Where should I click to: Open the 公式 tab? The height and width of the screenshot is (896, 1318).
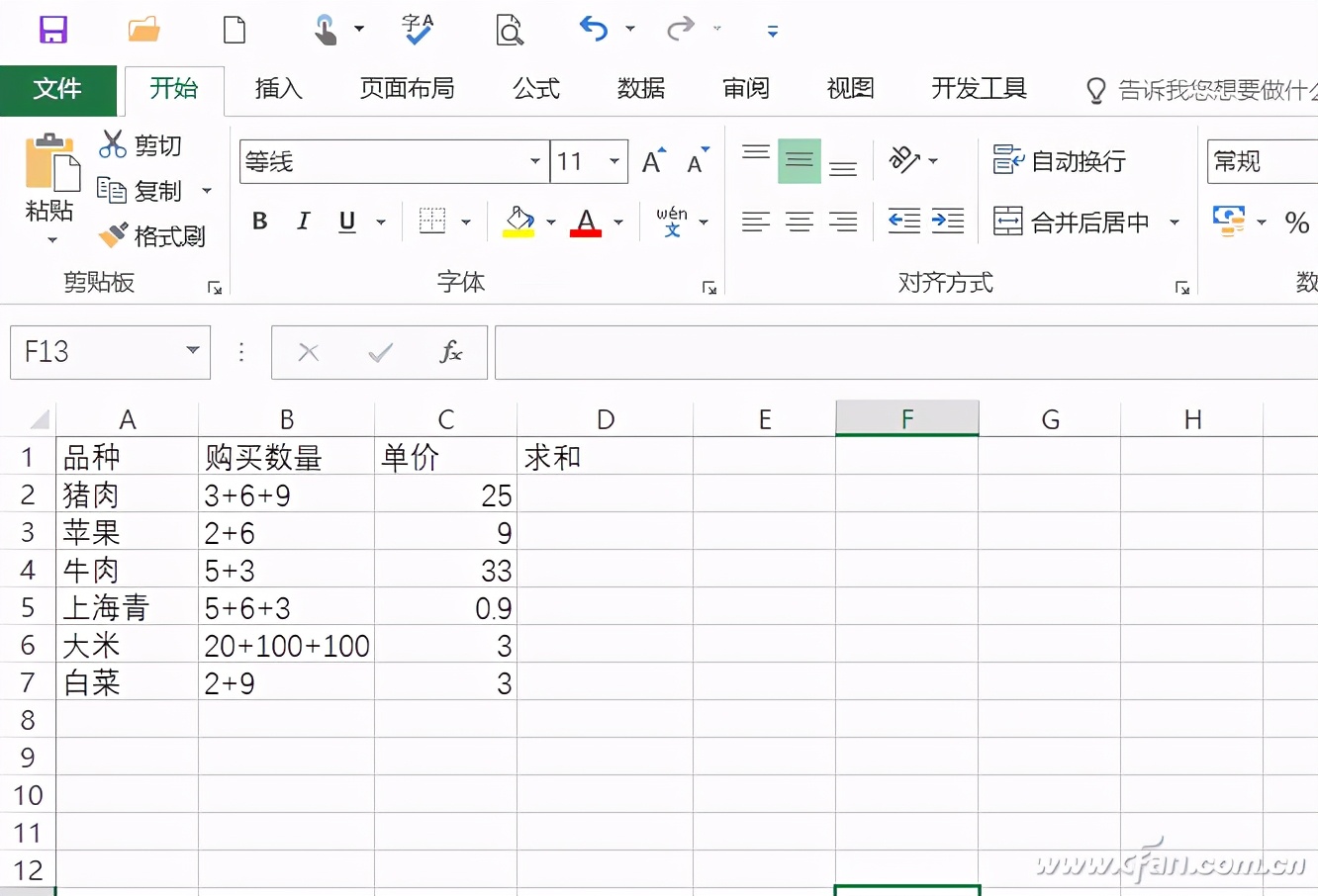click(x=536, y=89)
